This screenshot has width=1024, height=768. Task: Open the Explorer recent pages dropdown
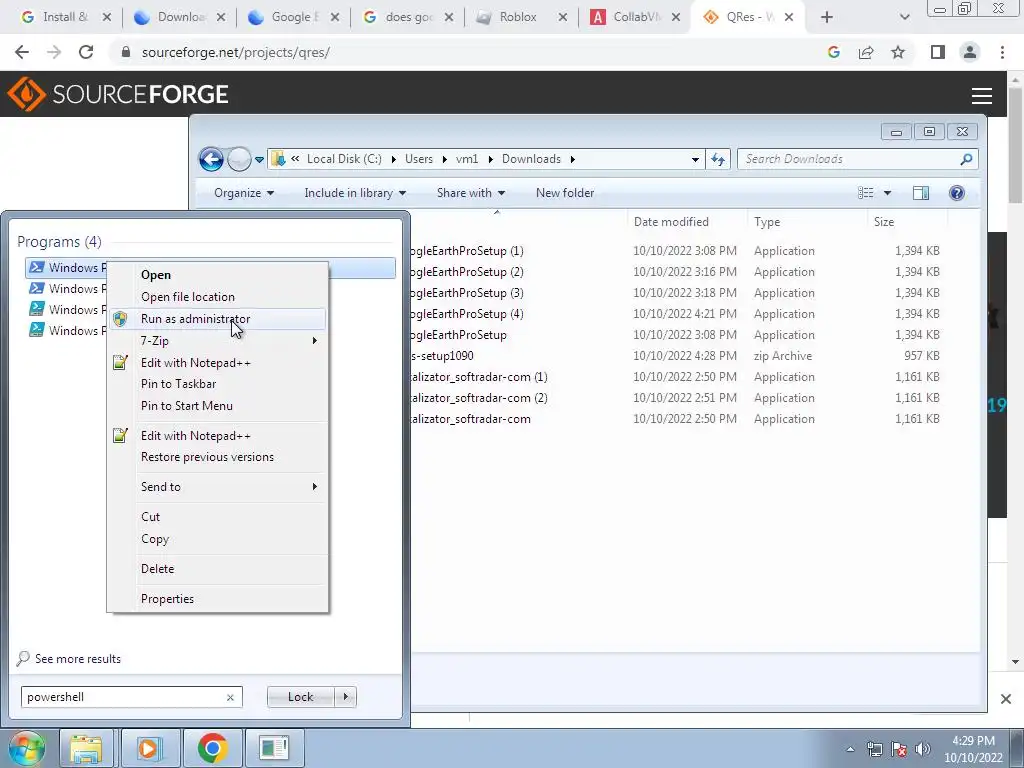(259, 159)
